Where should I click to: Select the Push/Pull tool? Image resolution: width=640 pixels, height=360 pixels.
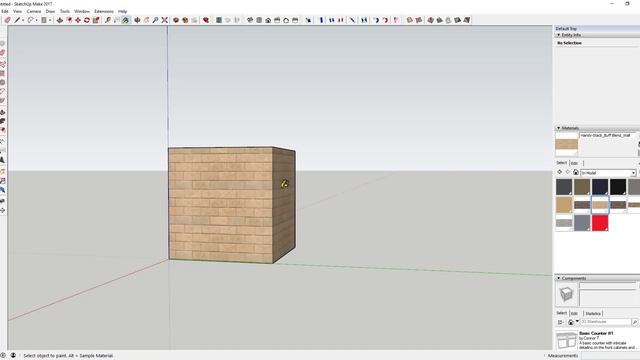(60, 20)
